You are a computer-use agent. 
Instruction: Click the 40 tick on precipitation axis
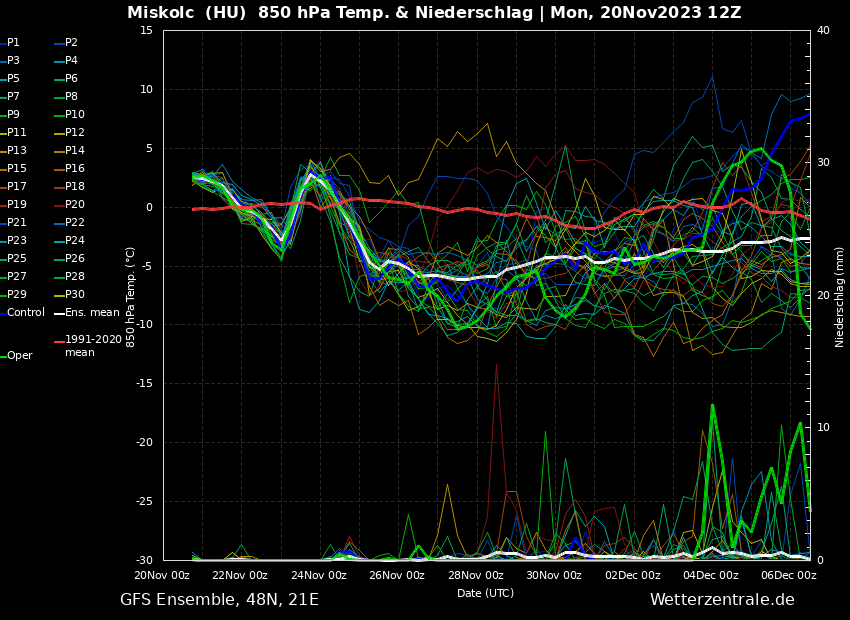[823, 30]
